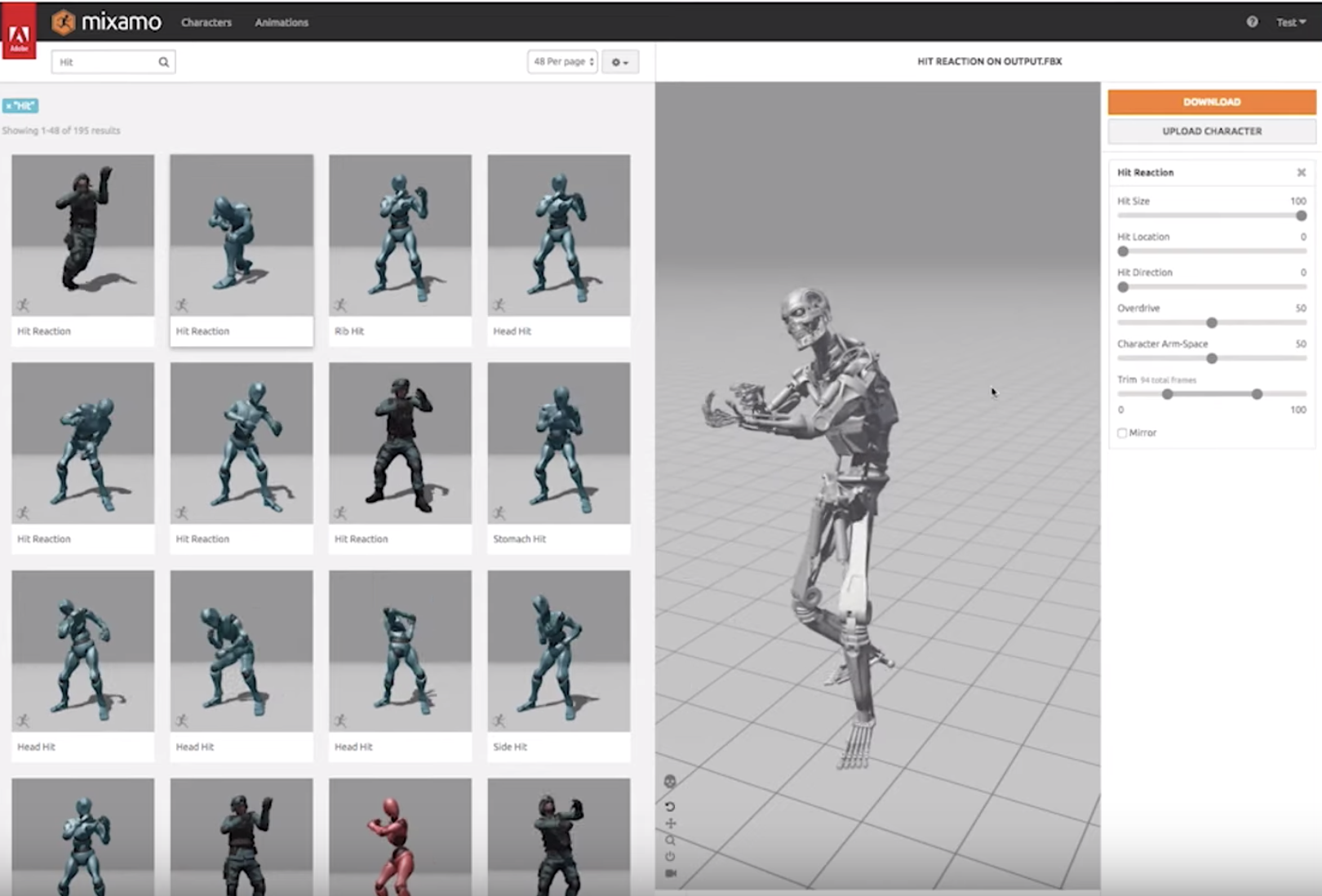1322x896 pixels.
Task: Select the red mannequin animation thumbnail
Action: [x=400, y=836]
